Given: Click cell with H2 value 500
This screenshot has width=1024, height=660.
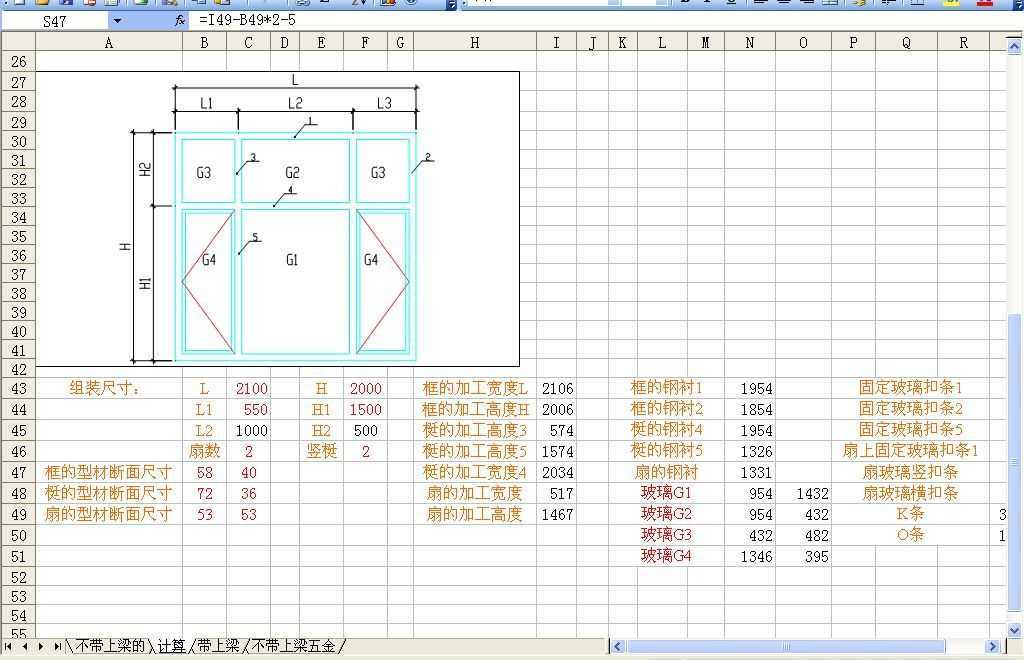Looking at the screenshot, I should 365,431.
